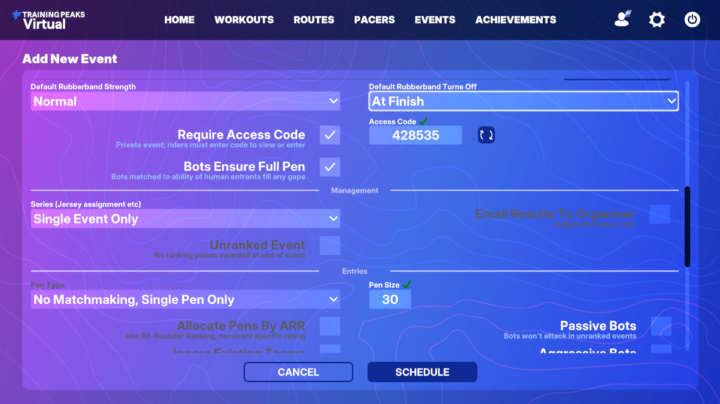Click the power exit icon
This screenshot has height=404, width=720.
(692, 19)
